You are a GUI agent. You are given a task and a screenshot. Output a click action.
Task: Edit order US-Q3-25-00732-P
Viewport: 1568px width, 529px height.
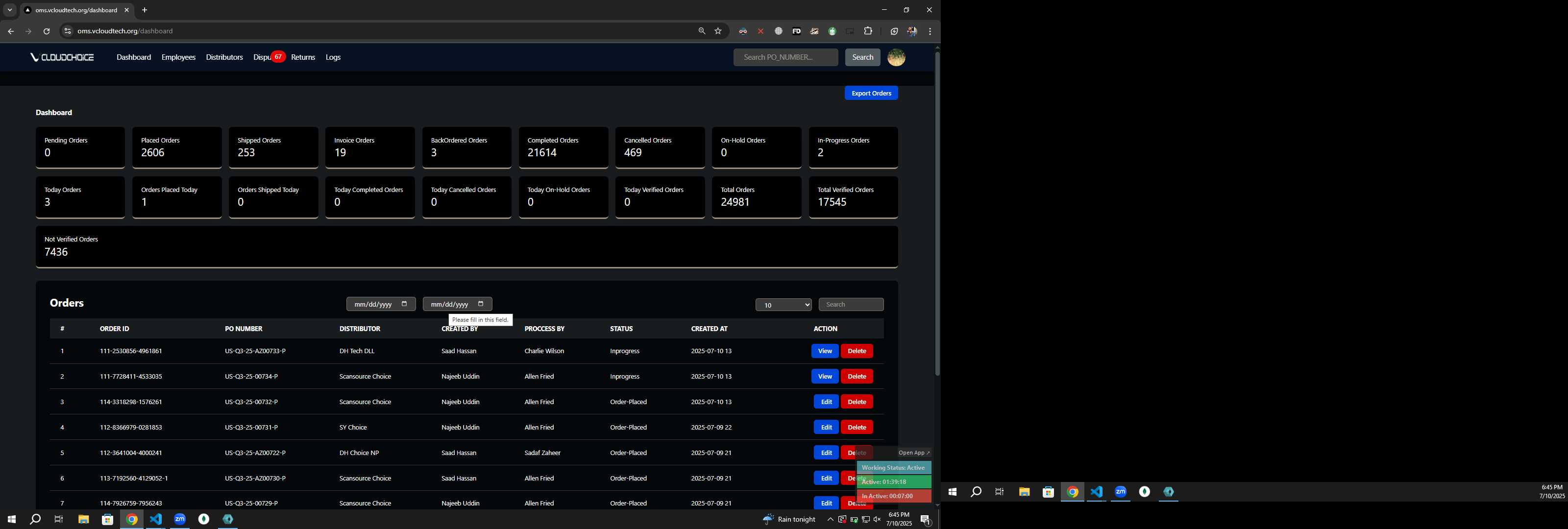[x=826, y=402]
